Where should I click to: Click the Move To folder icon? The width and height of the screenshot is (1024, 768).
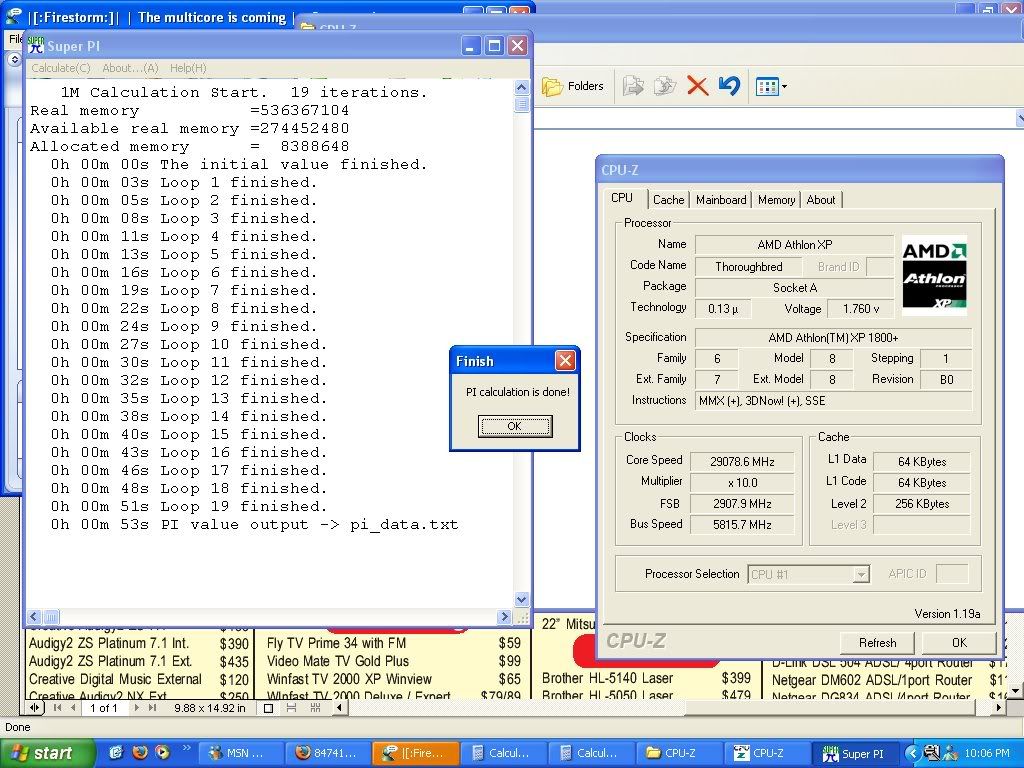[x=633, y=86]
